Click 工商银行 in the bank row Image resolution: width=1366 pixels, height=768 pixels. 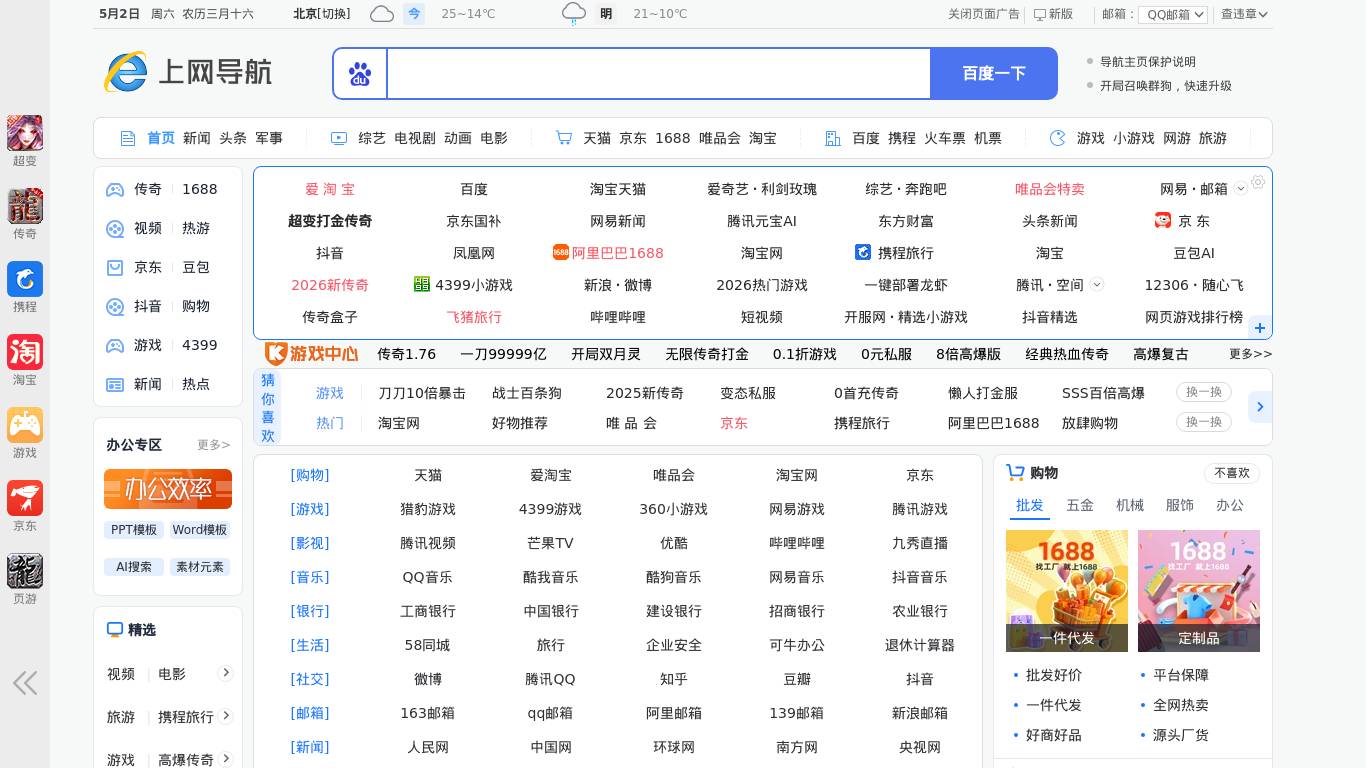[x=428, y=611]
